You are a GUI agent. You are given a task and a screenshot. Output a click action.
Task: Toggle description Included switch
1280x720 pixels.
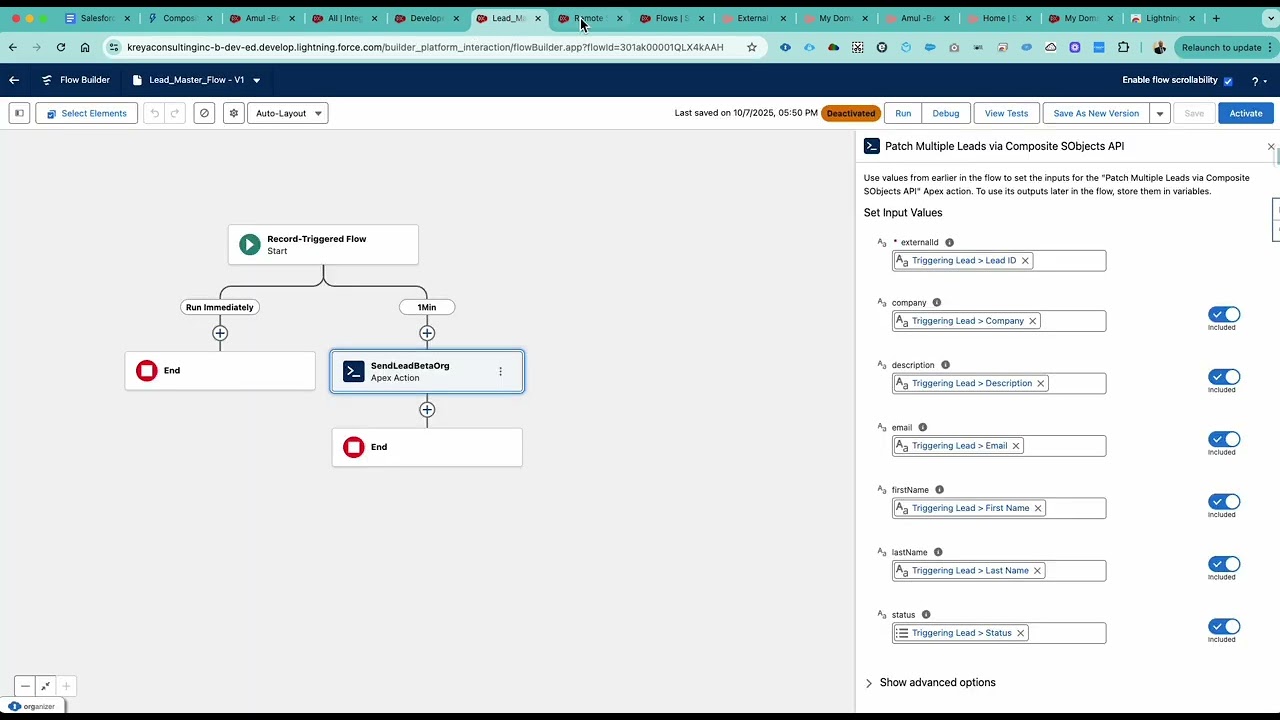coord(1224,377)
